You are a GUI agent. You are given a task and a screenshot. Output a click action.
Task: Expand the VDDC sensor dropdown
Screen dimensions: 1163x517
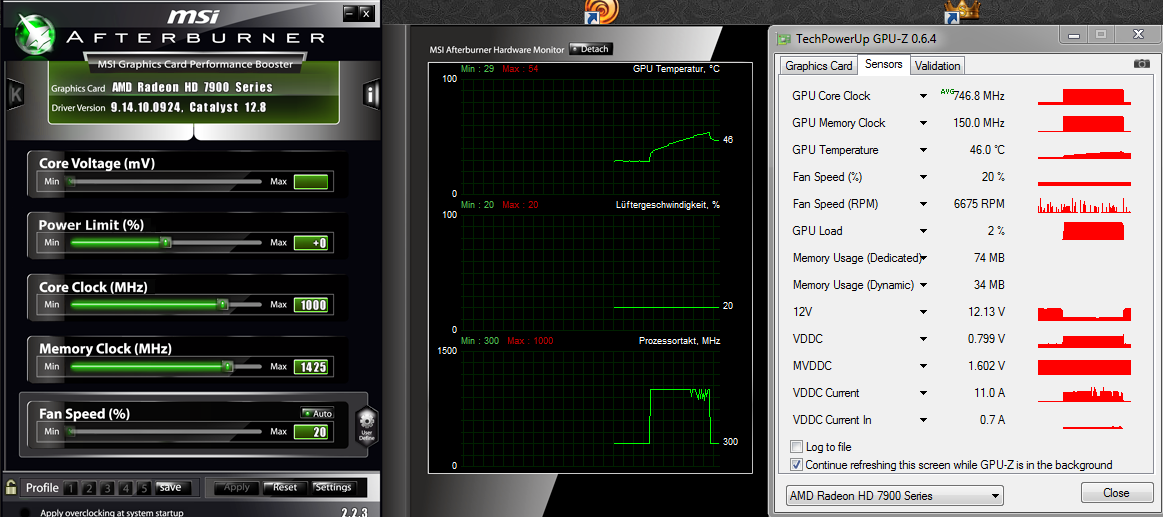pyautogui.click(x=923, y=339)
